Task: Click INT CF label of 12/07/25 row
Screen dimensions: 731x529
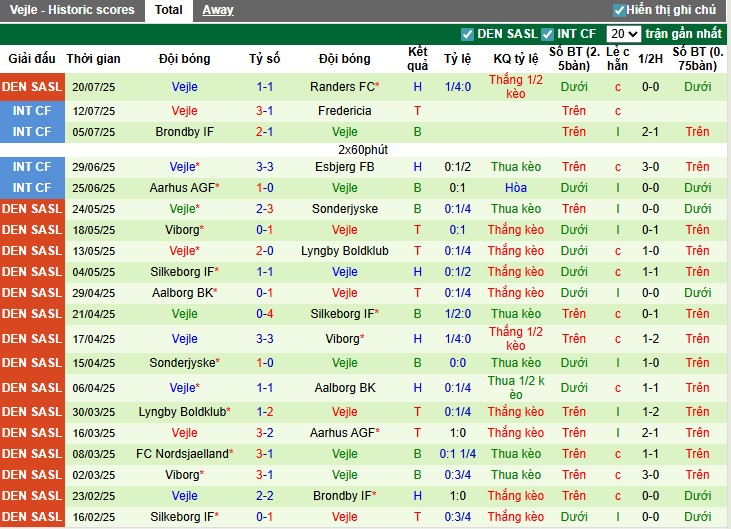Action: [x=32, y=111]
